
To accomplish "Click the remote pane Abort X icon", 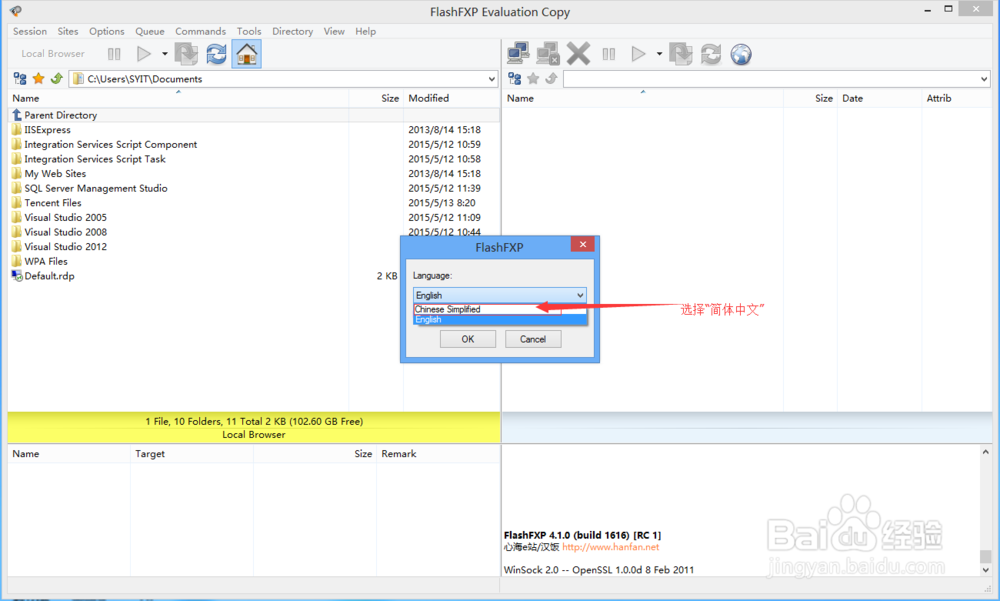I will pos(578,54).
